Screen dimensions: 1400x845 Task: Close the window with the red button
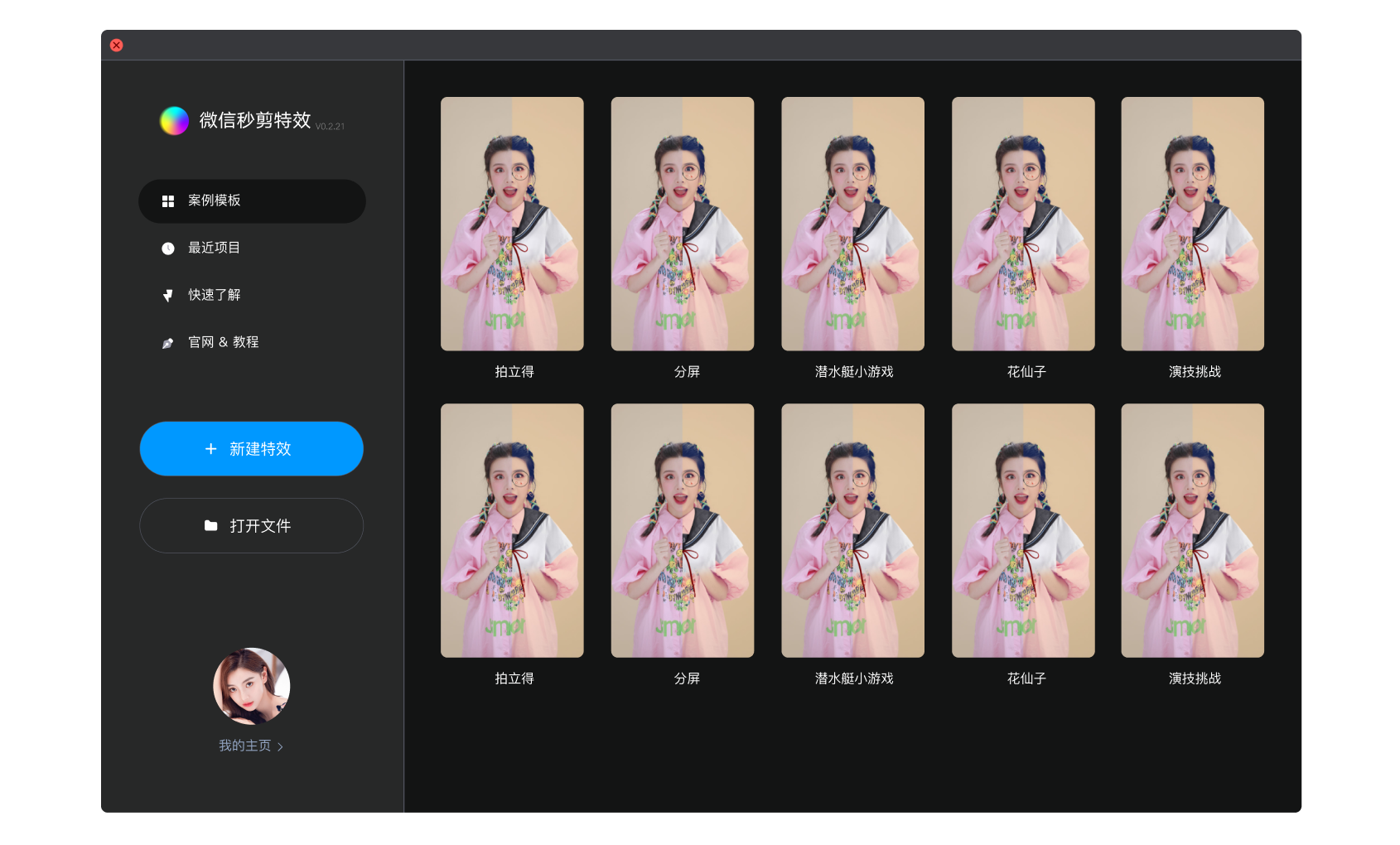[117, 46]
